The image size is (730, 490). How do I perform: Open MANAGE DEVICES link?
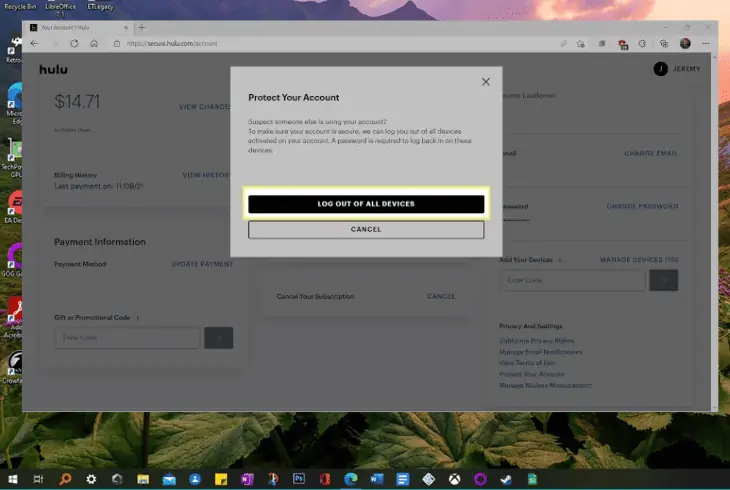pos(639,259)
